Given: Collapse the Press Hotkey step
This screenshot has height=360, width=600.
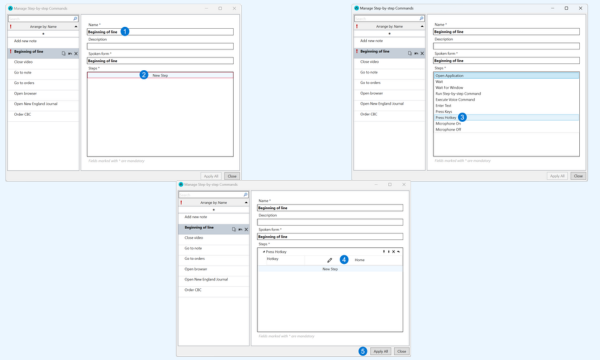Looking at the screenshot, I should tap(264, 252).
